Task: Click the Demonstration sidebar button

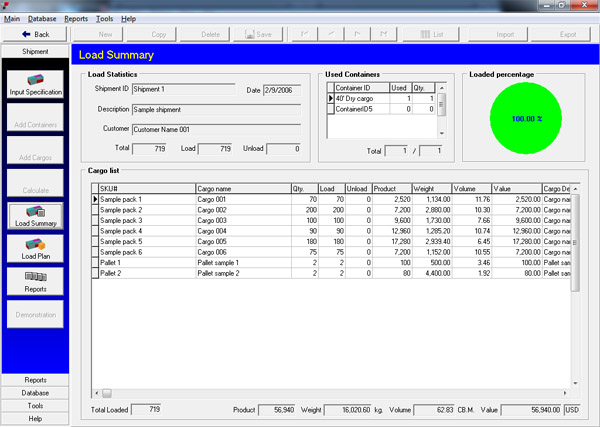Action: [35, 315]
